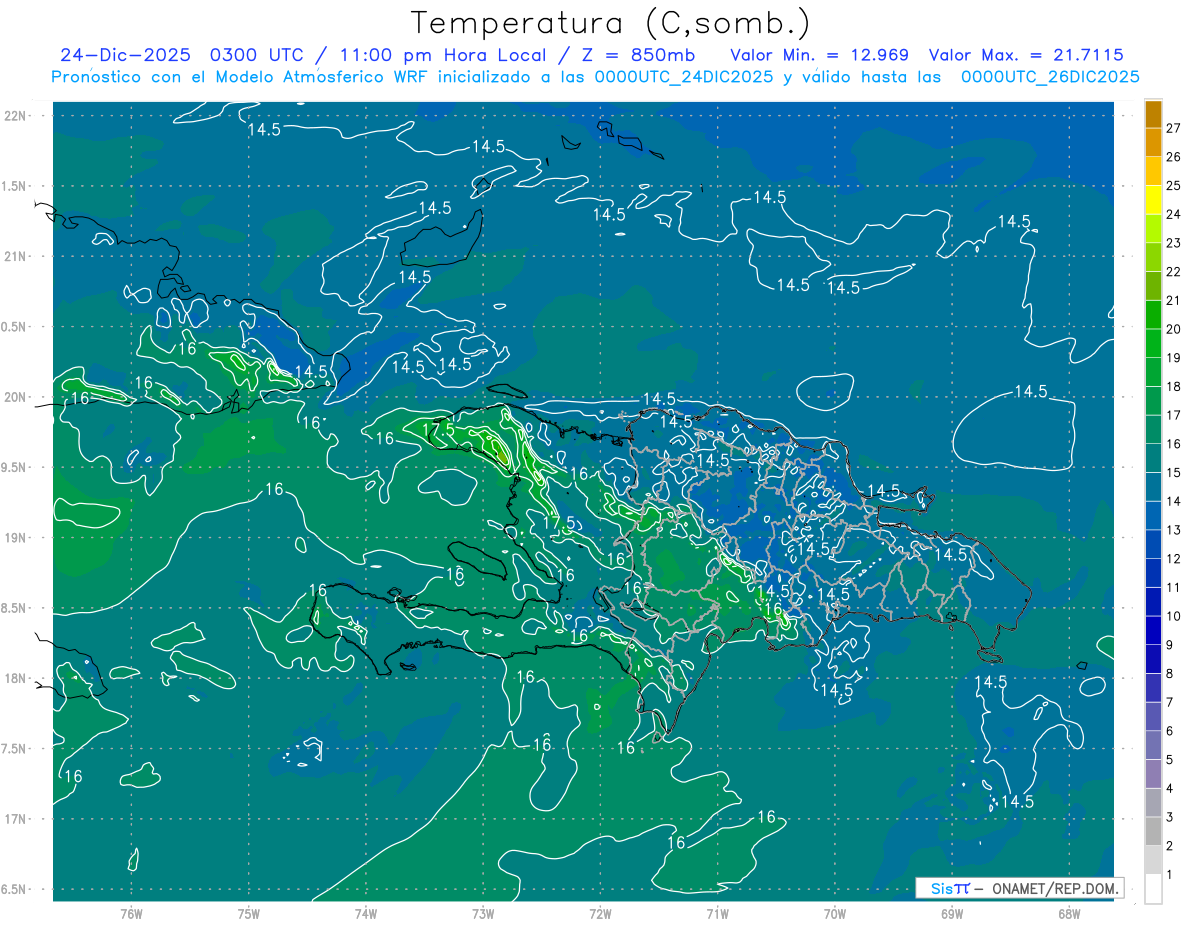This screenshot has width=1200, height=927.
Task: Click the gray swatch between 3 and 4
Action: [x=1153, y=803]
